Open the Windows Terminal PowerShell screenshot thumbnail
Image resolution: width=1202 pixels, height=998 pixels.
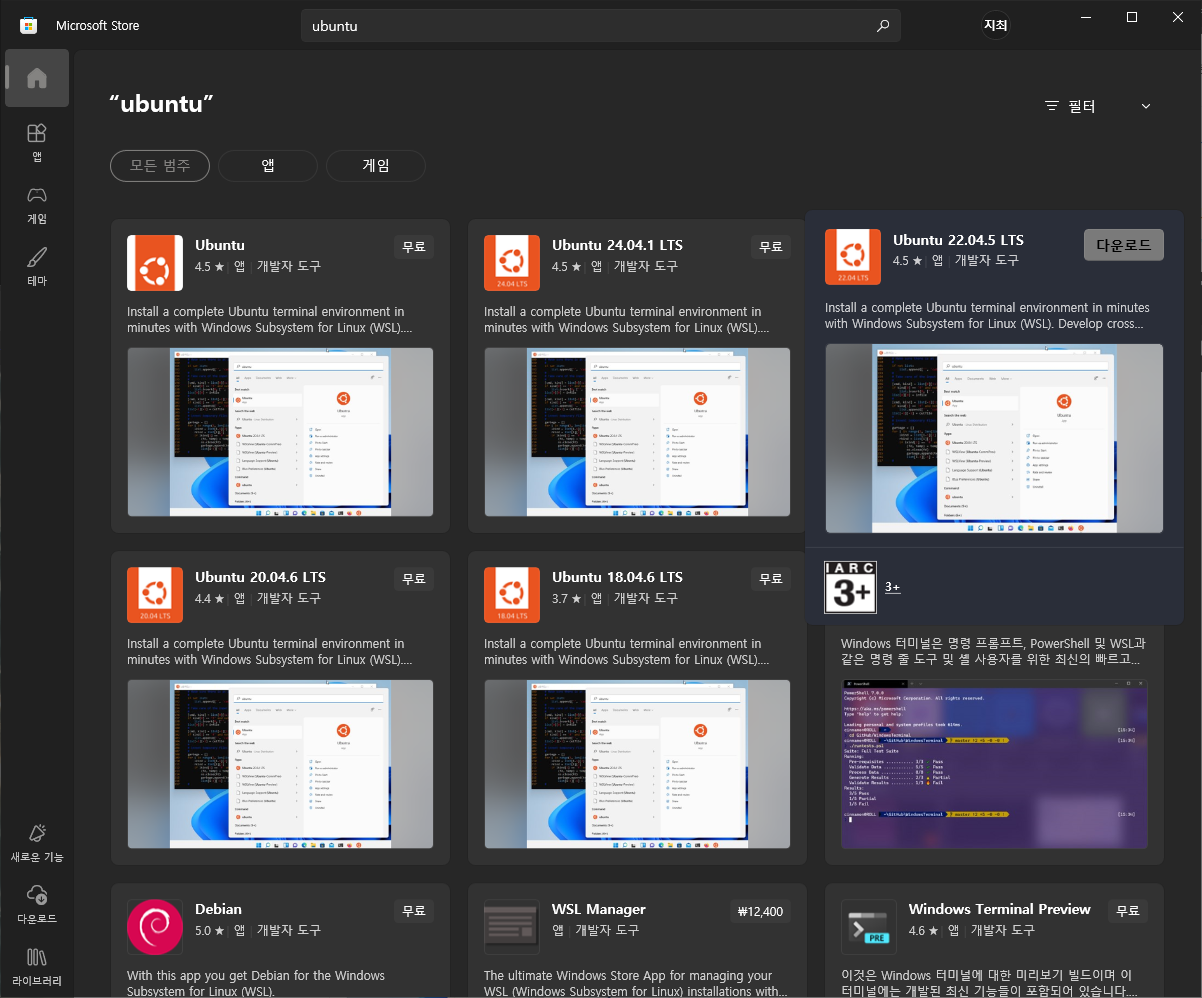tap(994, 764)
